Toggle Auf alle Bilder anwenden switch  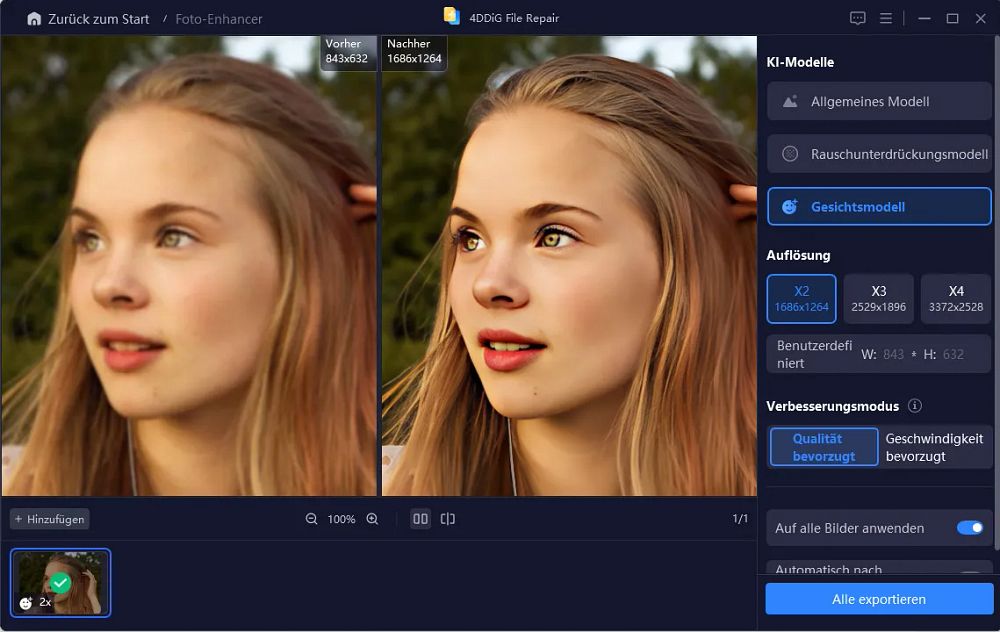click(970, 527)
